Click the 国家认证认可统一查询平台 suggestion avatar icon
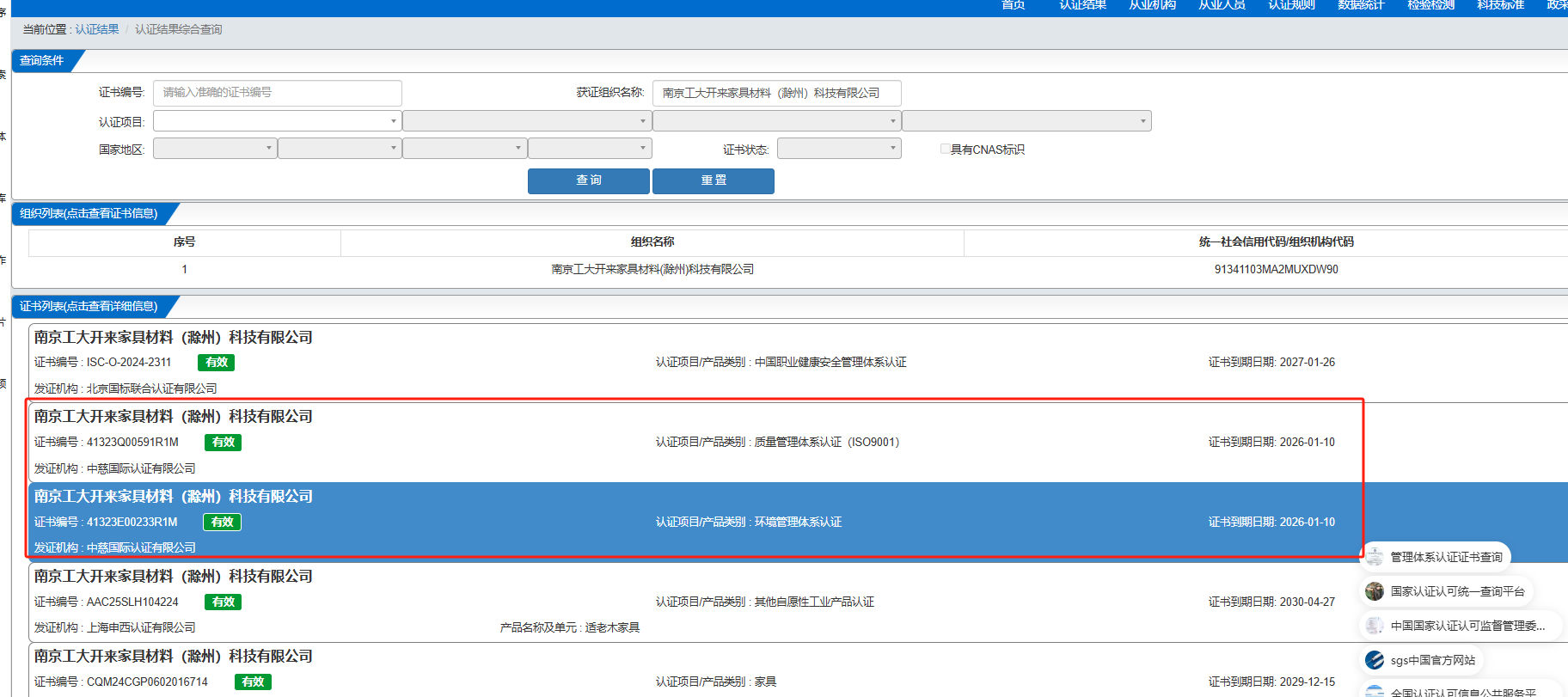The image size is (1568, 697). coord(1375,591)
